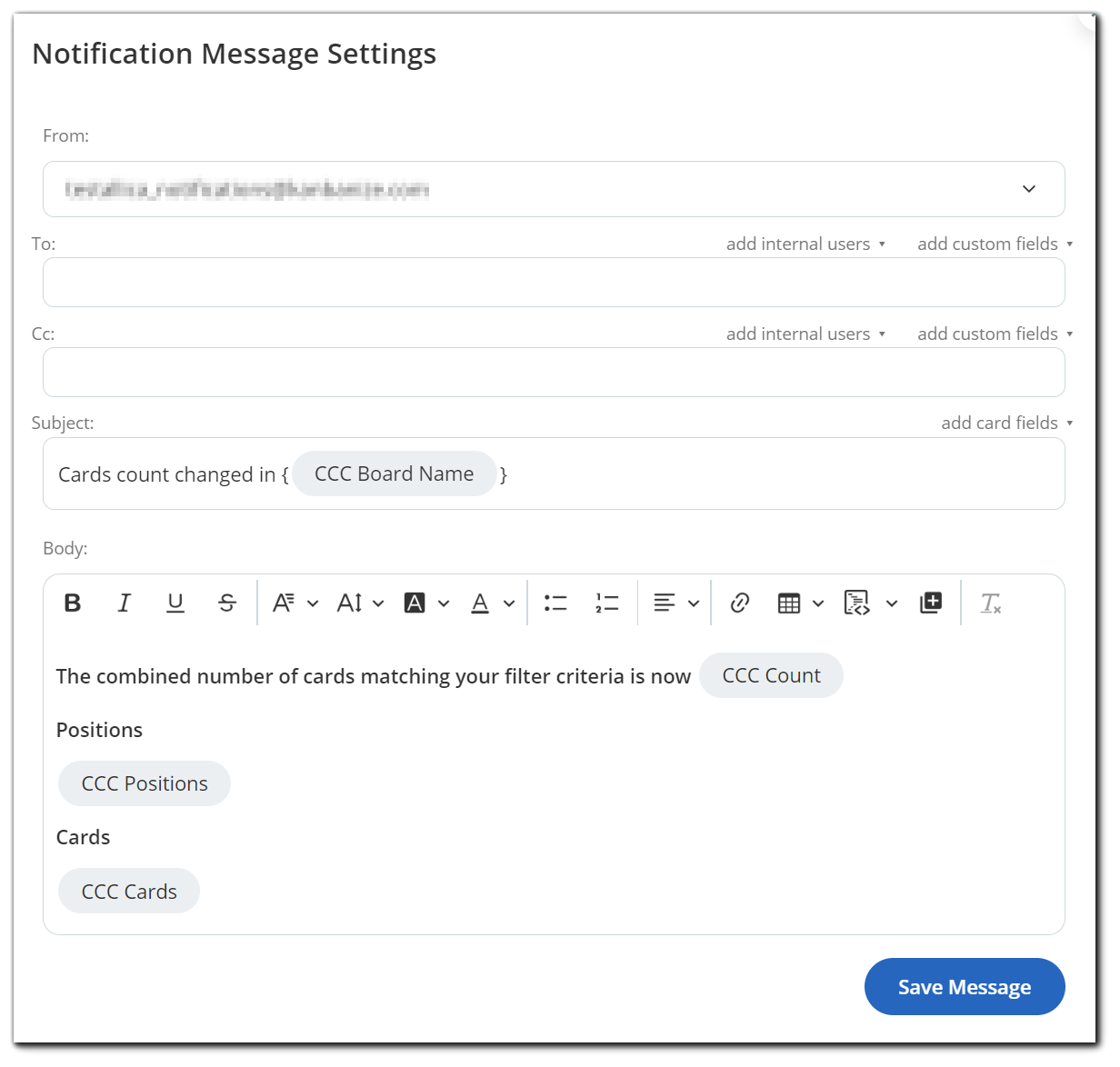Select the CCC Count token in the body
1120x1067 pixels.
tap(771, 675)
